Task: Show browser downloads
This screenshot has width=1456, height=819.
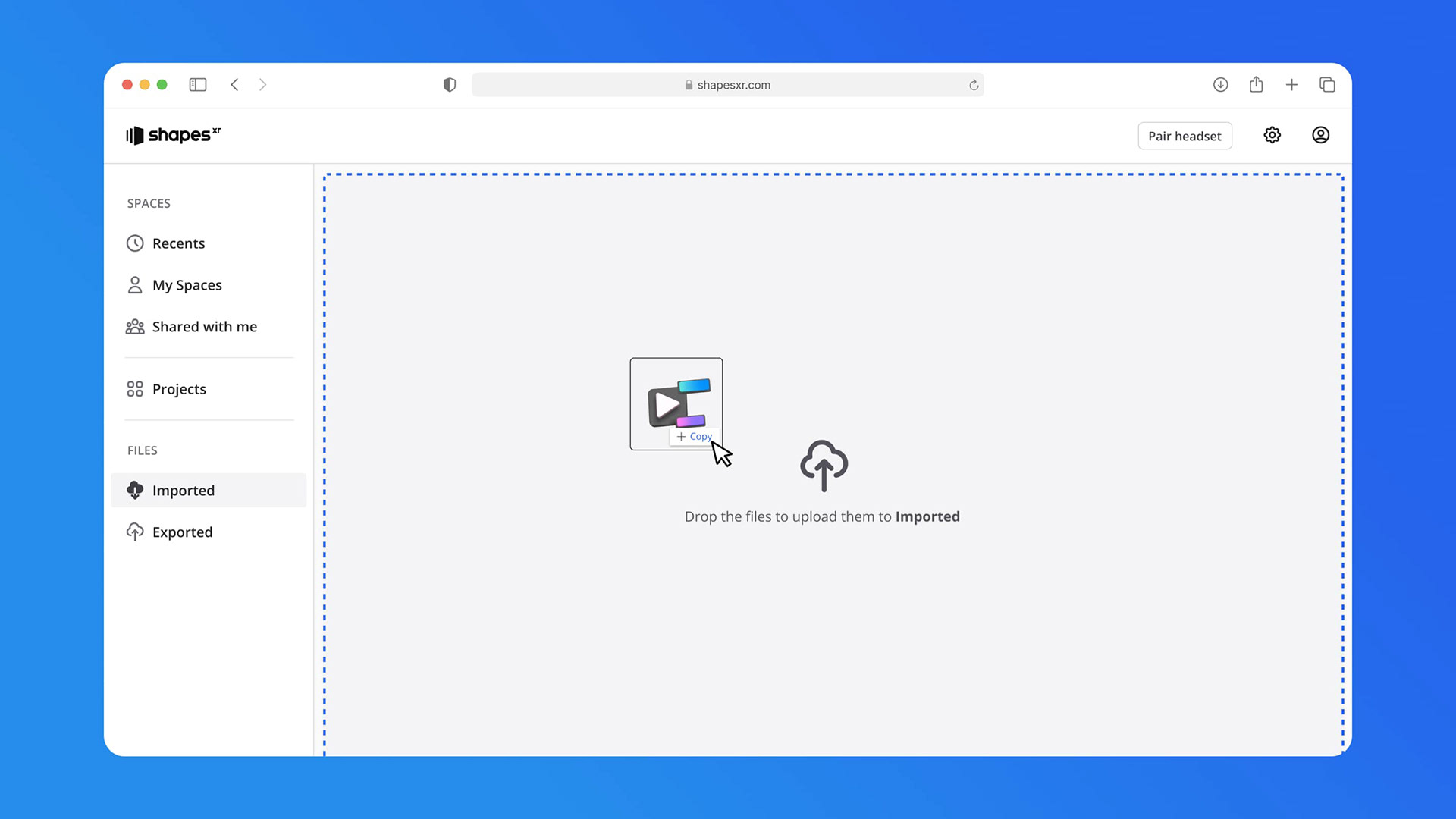Action: [x=1220, y=85]
